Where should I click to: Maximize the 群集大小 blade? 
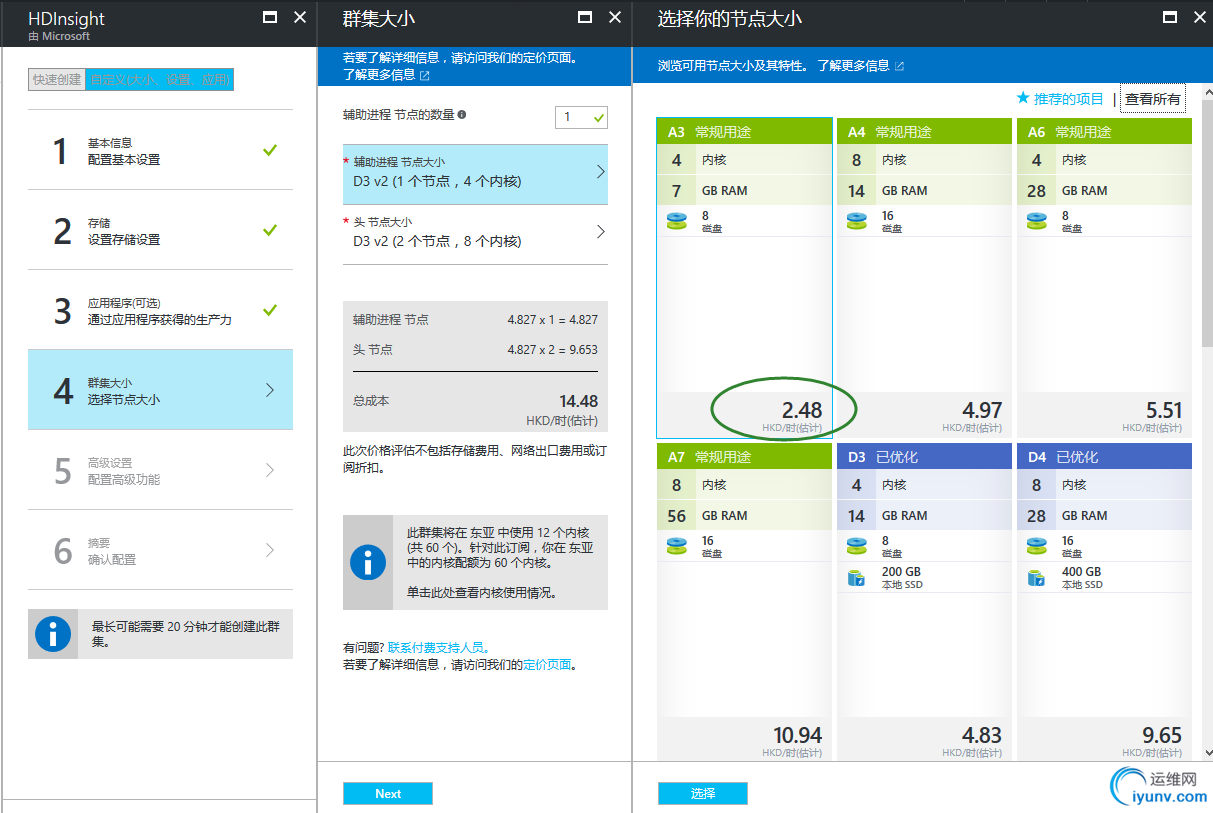pos(586,17)
